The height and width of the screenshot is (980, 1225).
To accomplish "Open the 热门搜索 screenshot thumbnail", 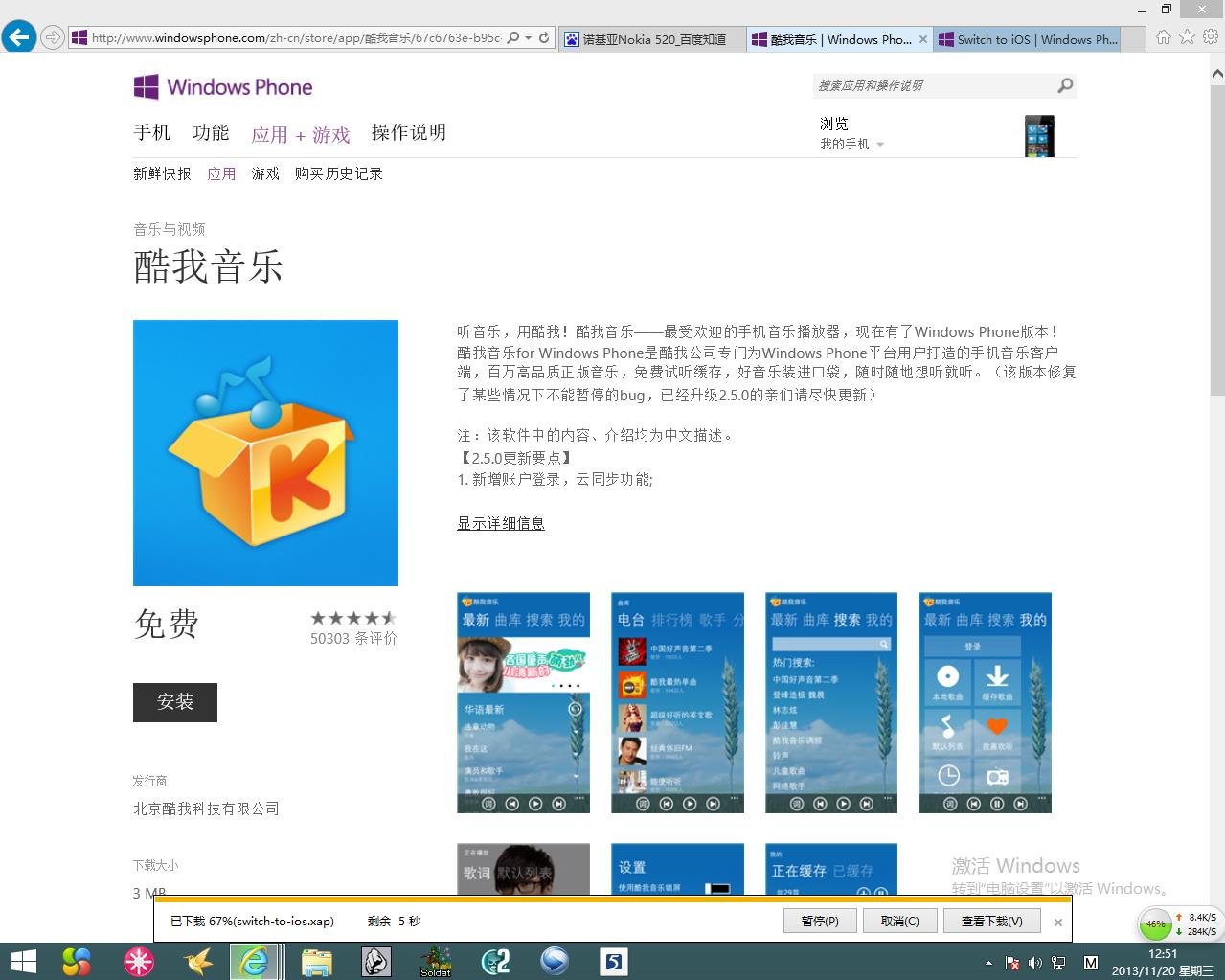I will coord(831,703).
